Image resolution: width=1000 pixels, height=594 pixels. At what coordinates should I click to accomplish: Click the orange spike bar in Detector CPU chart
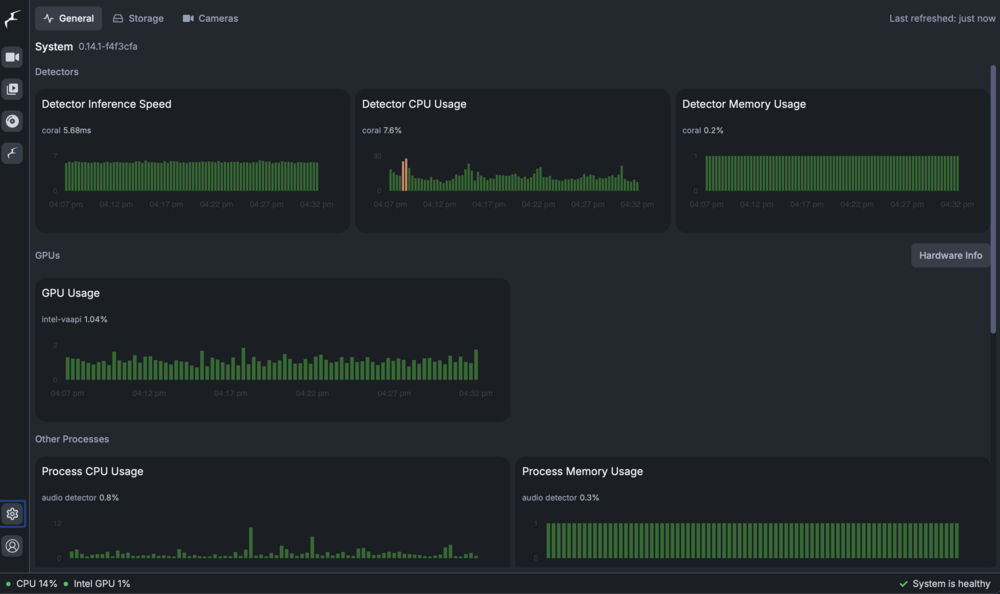pos(404,175)
